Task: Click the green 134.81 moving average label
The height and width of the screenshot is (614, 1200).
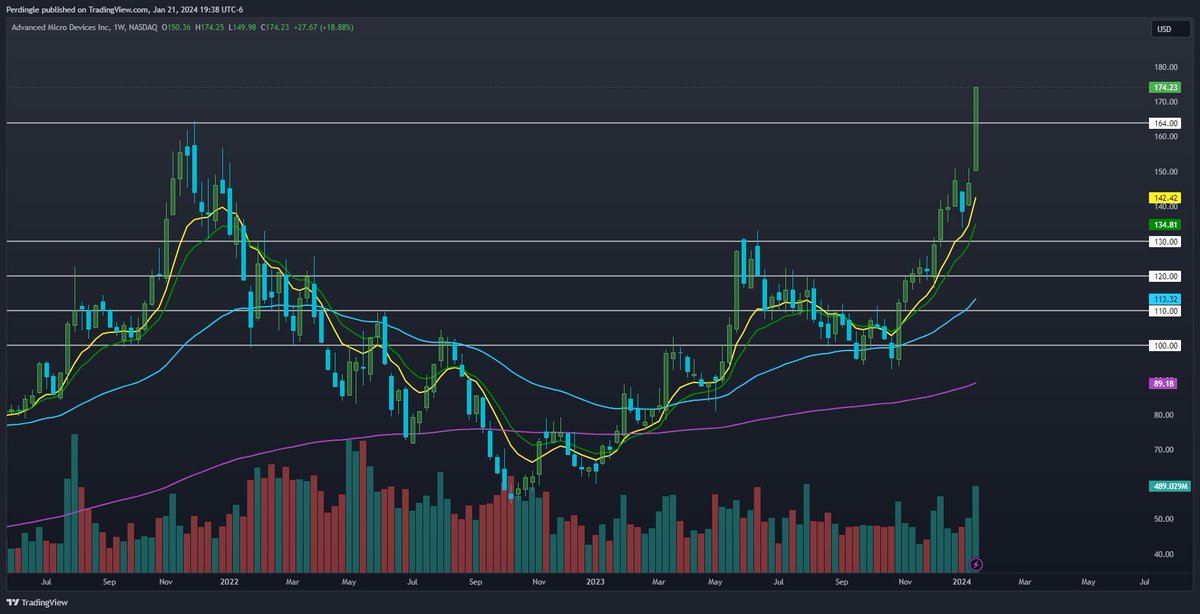Action: 1166,225
